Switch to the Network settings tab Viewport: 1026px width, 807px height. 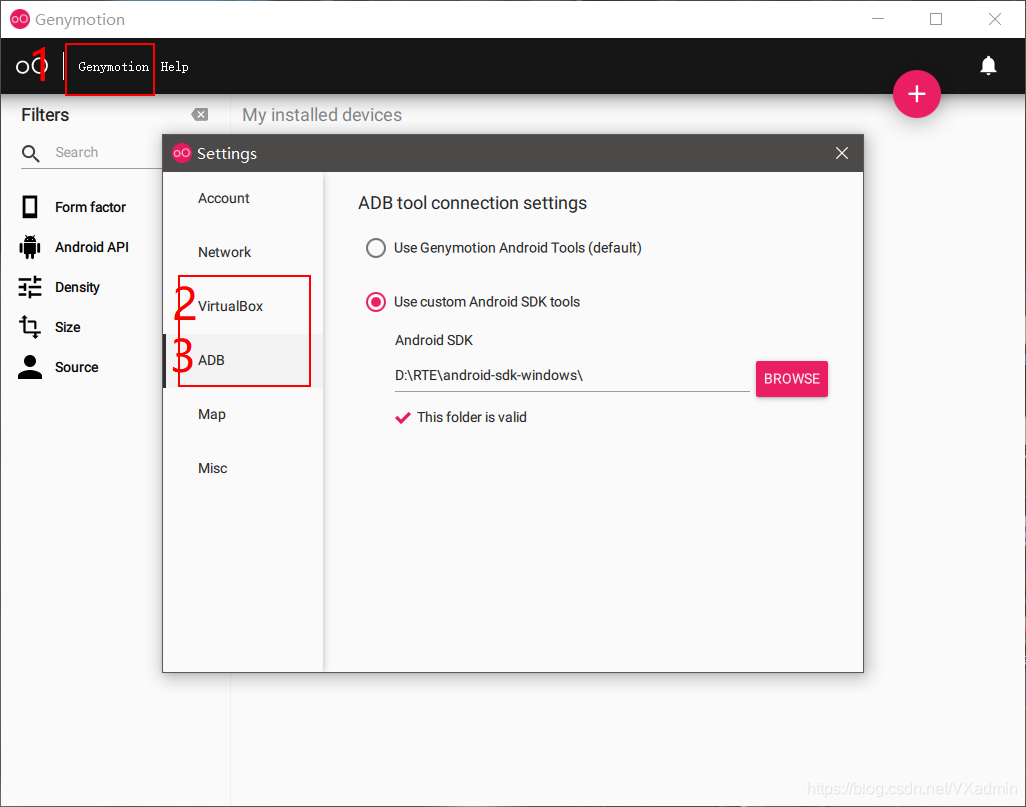(243, 252)
